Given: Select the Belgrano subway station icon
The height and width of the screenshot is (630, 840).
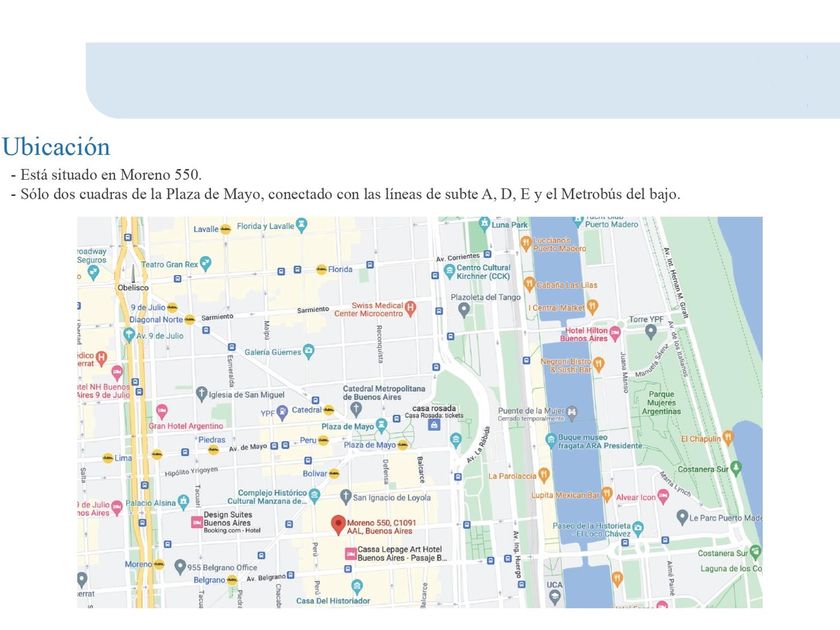Looking at the screenshot, I should [232, 580].
